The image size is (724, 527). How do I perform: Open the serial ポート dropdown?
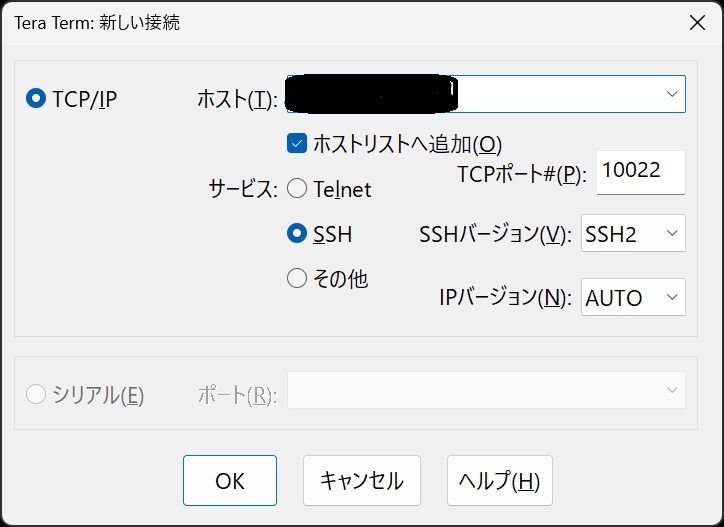coord(486,390)
